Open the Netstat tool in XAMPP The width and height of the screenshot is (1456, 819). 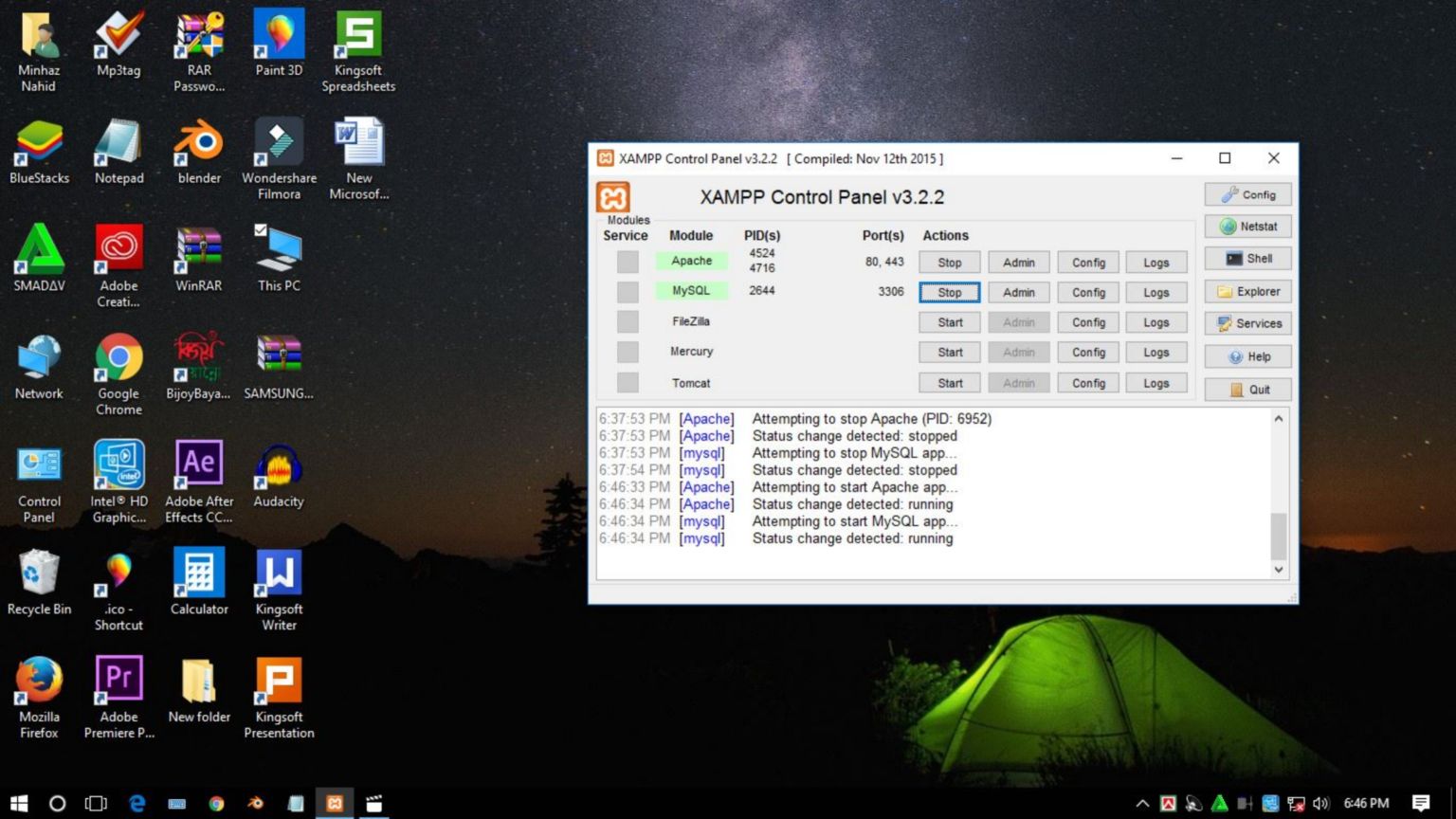coord(1247,227)
